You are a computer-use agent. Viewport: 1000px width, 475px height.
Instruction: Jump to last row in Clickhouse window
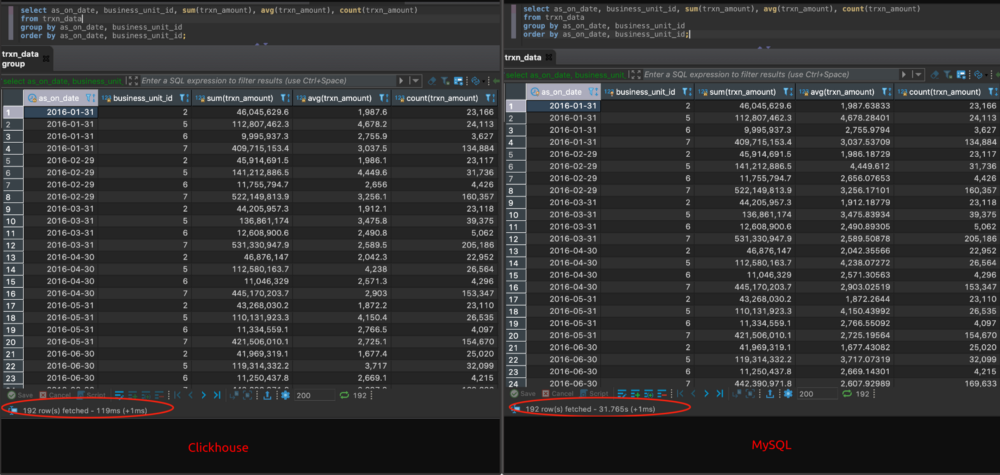217,395
